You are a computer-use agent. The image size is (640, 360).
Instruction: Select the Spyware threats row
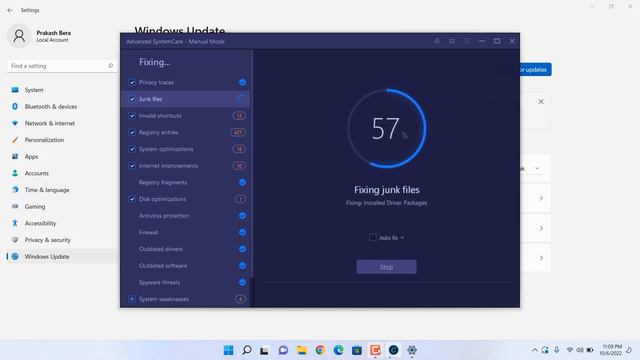pos(186,282)
